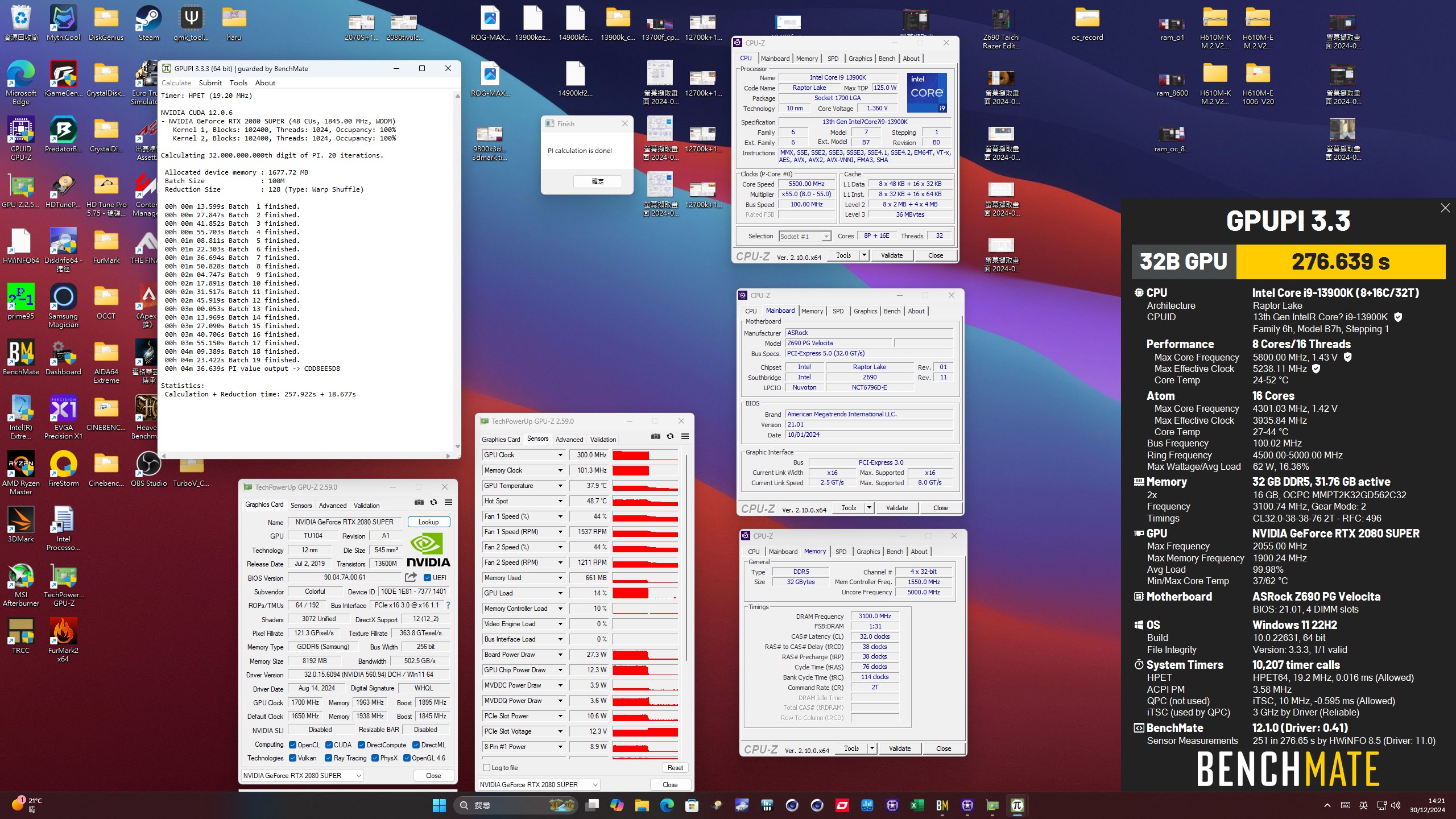Open MSI Afterburner desktop icon
This screenshot has height=819, width=1456.
click(x=21, y=584)
